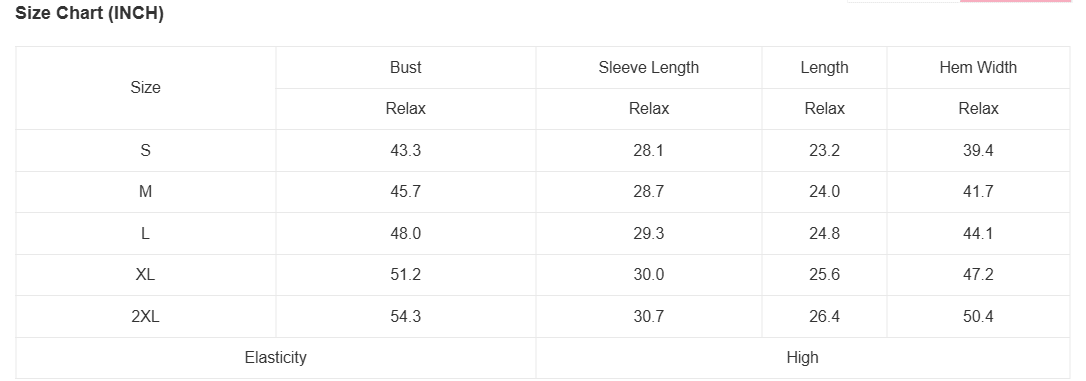Click the hem width value 47.2
Screen dimensions: 1086x381
978,275
